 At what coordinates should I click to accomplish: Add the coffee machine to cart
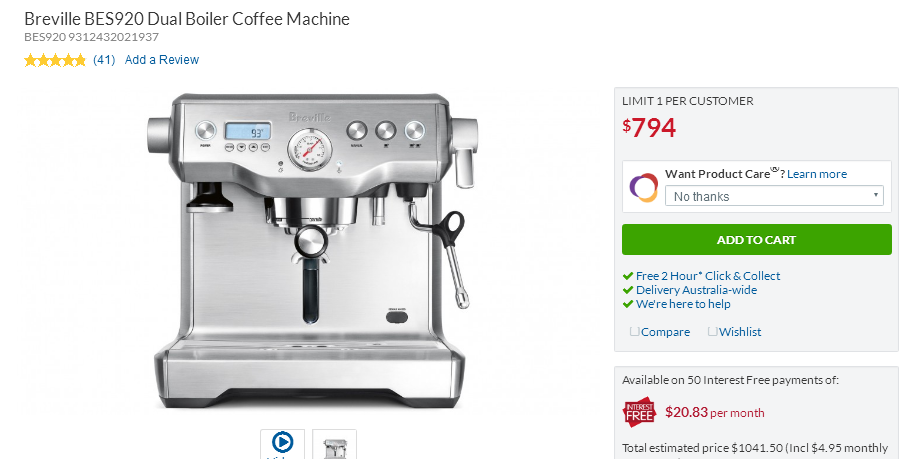pos(757,240)
